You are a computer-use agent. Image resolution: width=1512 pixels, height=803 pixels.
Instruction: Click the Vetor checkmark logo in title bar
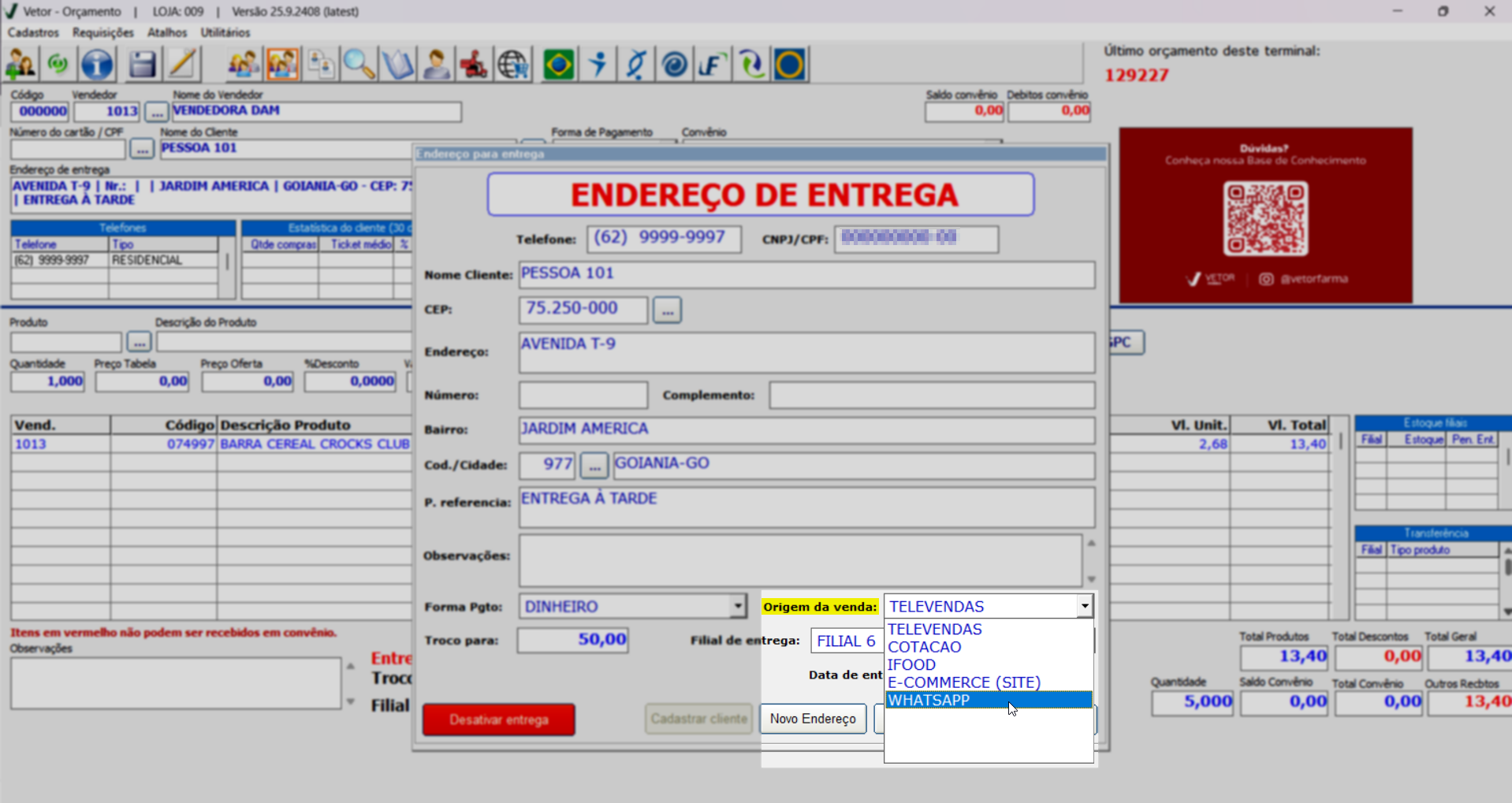(x=10, y=11)
